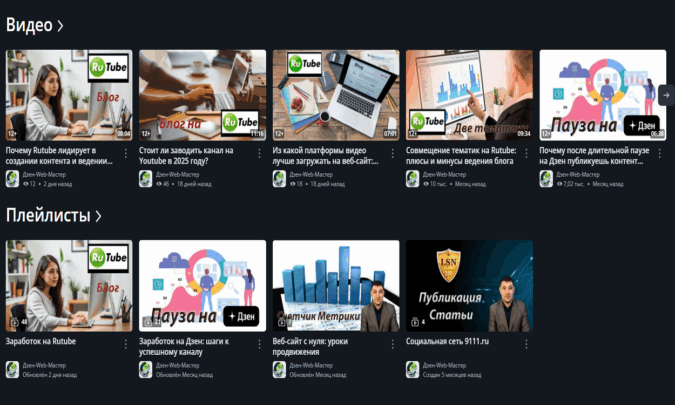Click the 11:16 duration badge

click(x=257, y=134)
